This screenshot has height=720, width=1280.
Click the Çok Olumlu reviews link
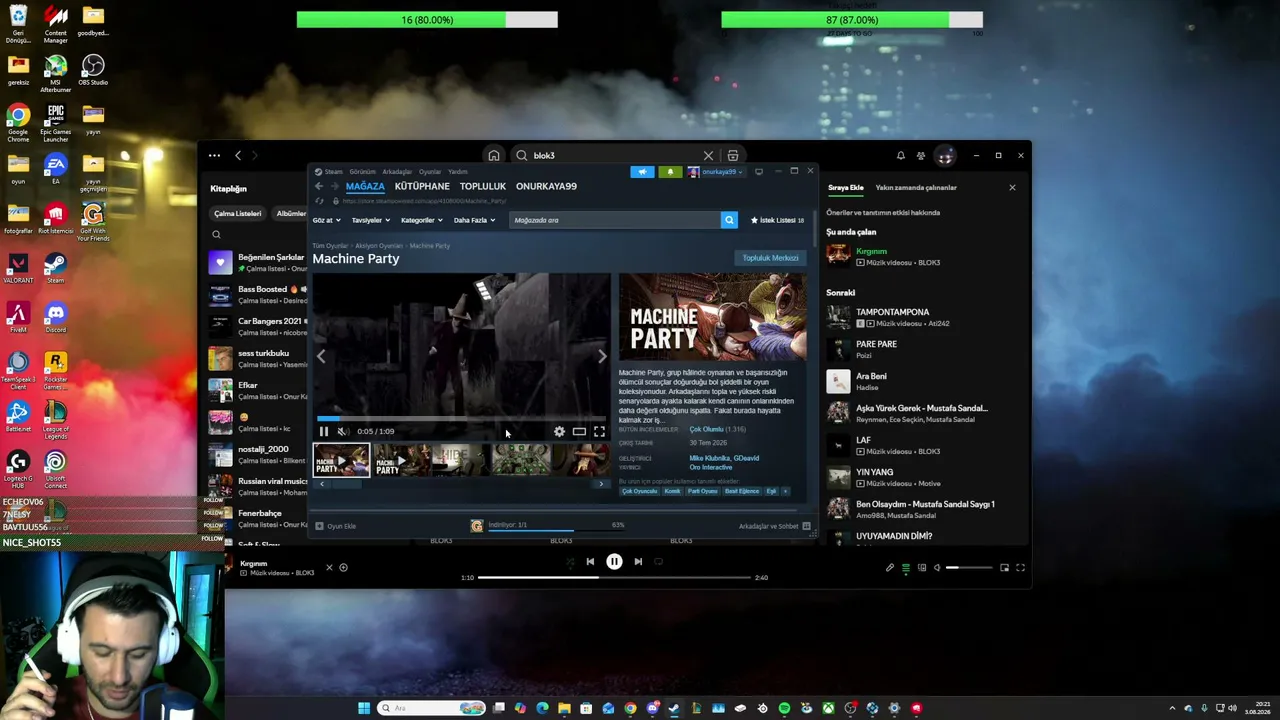click(706, 429)
